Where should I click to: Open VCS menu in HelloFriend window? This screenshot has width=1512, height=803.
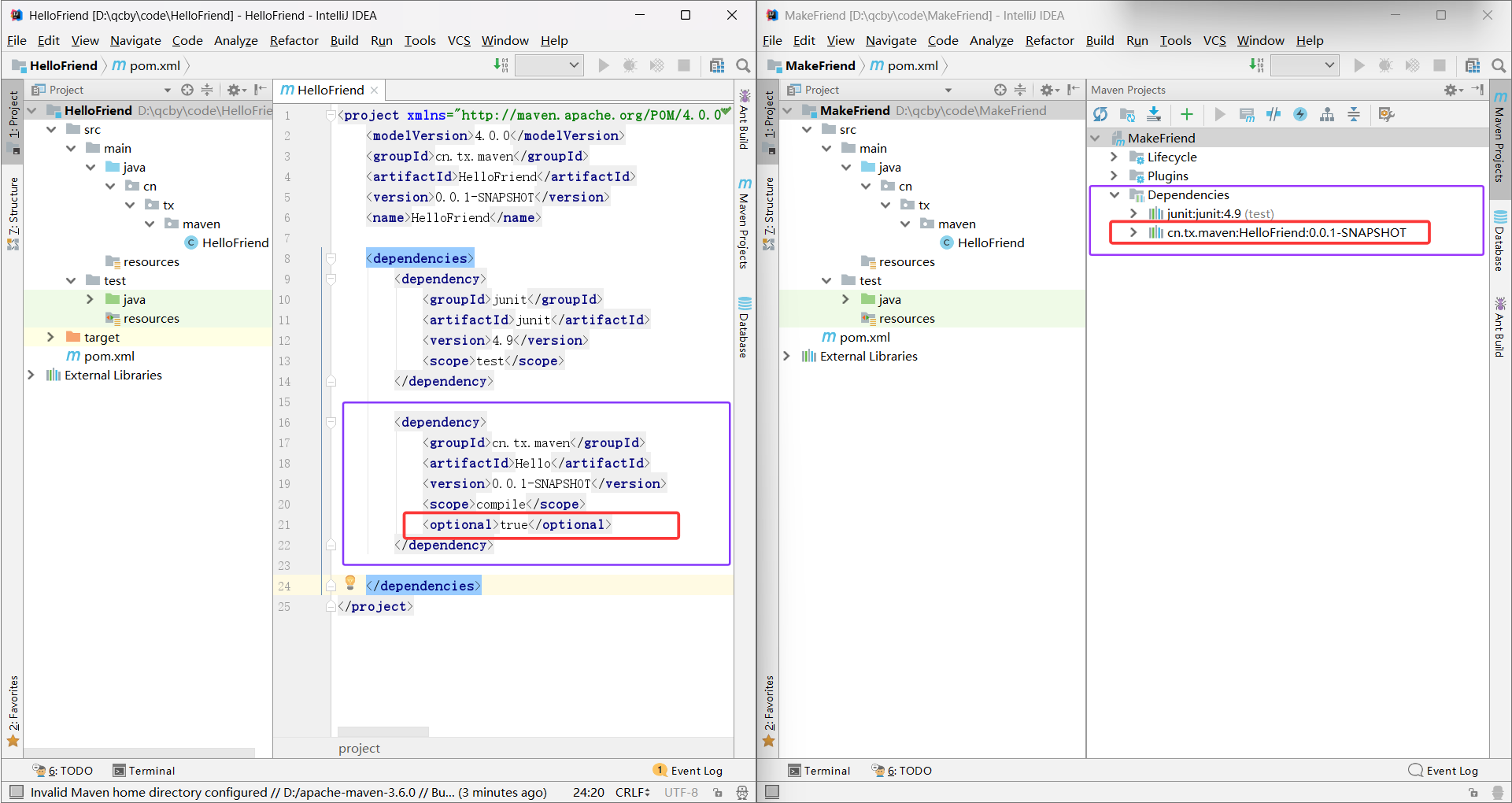(x=459, y=40)
